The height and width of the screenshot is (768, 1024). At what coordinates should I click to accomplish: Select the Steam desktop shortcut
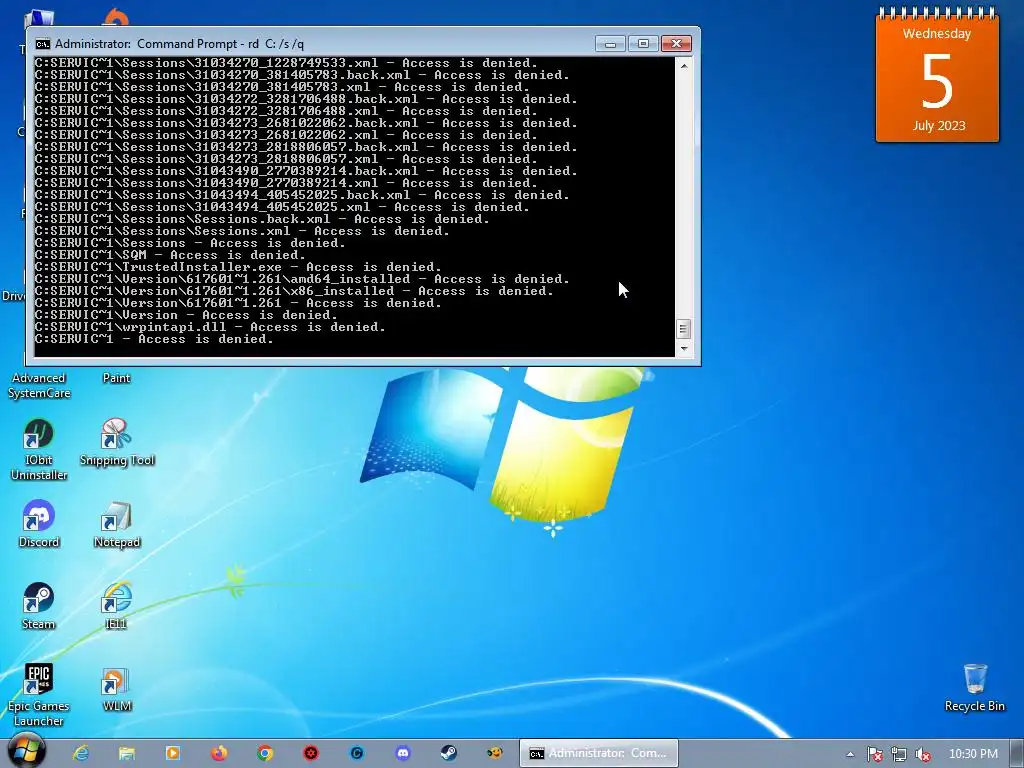point(39,607)
